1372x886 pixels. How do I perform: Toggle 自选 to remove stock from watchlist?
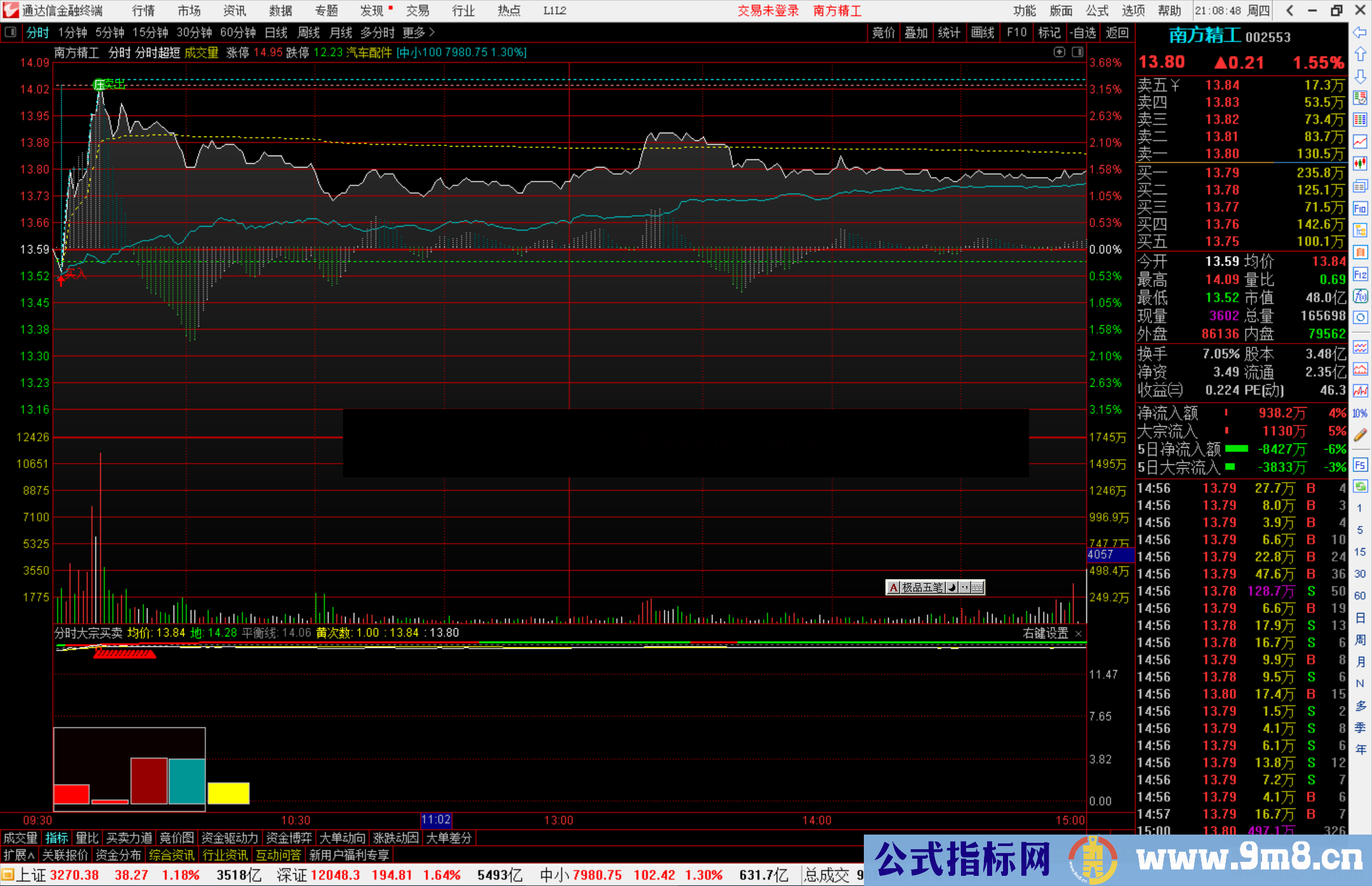(1084, 32)
